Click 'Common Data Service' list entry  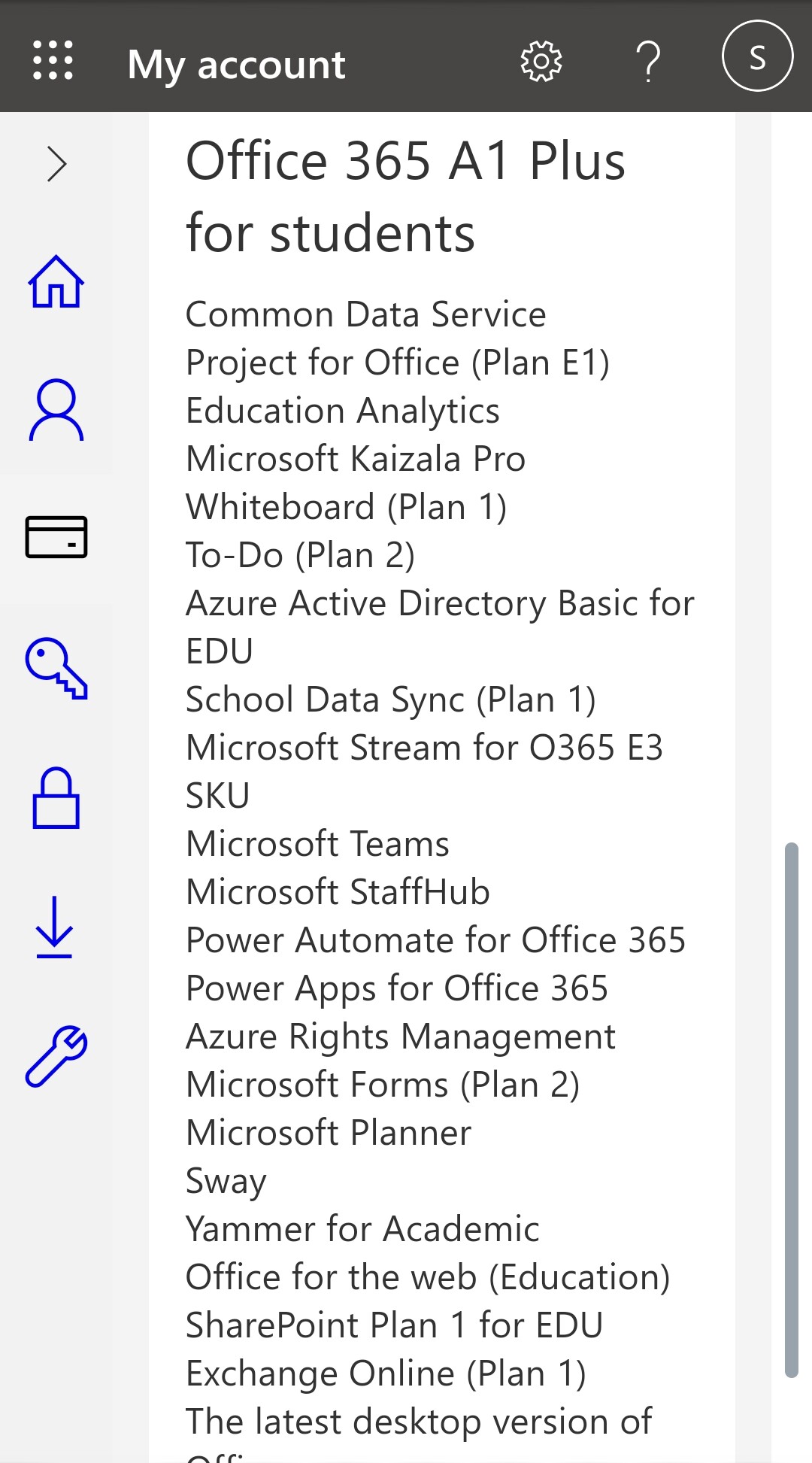[x=365, y=314]
